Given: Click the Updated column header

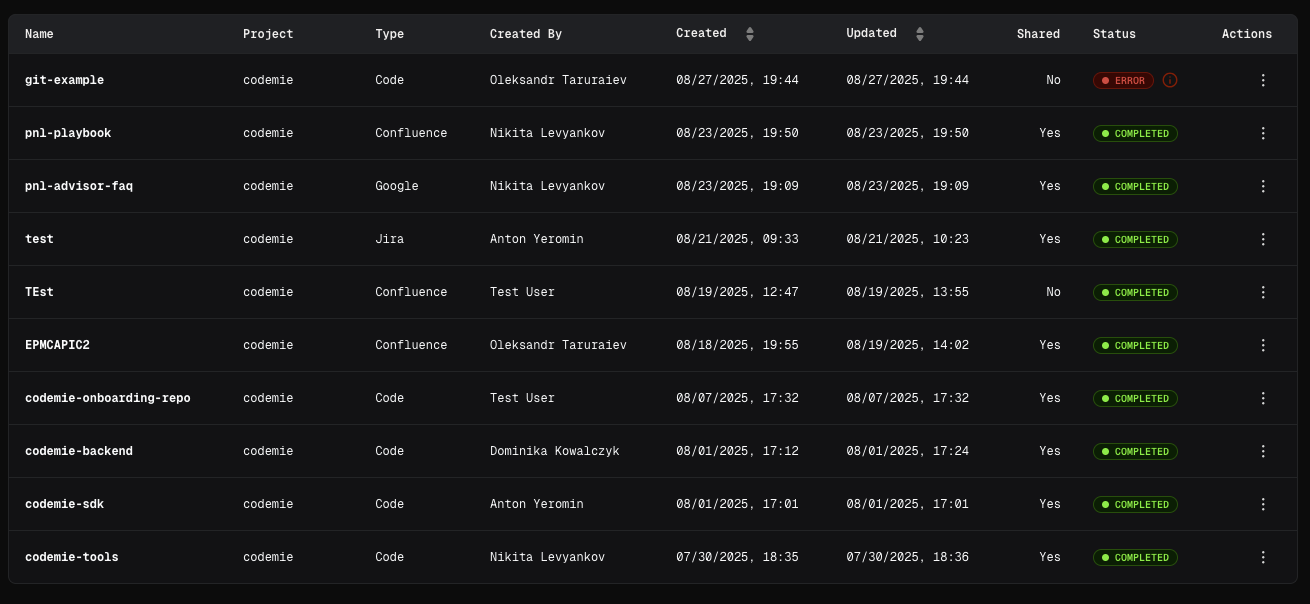Looking at the screenshot, I should coord(871,33).
